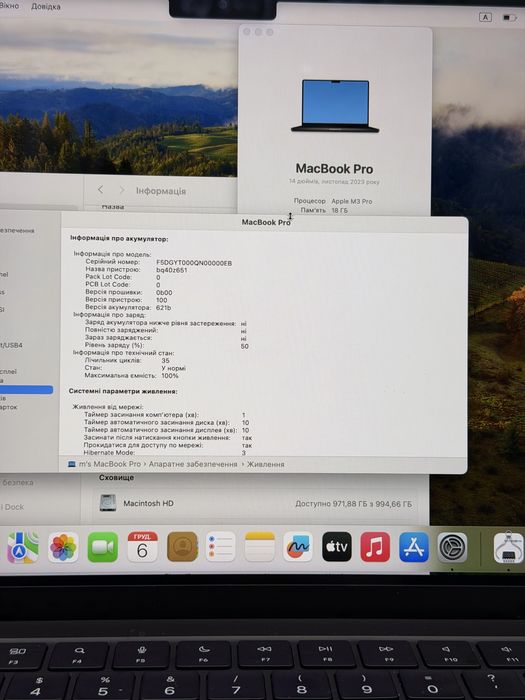
Task: Select highlighted Живлення item in sidebar
Action: coord(26,390)
